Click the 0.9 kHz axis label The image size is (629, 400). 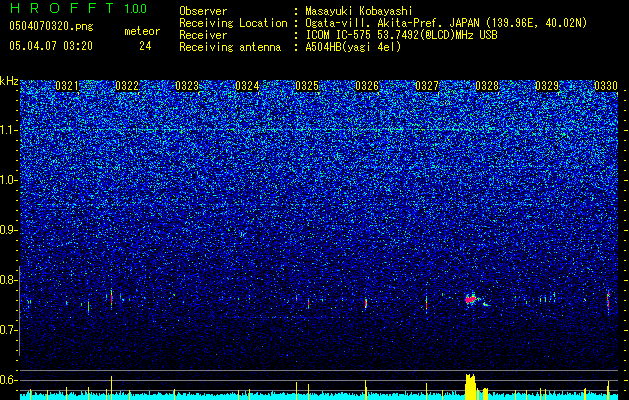9,230
